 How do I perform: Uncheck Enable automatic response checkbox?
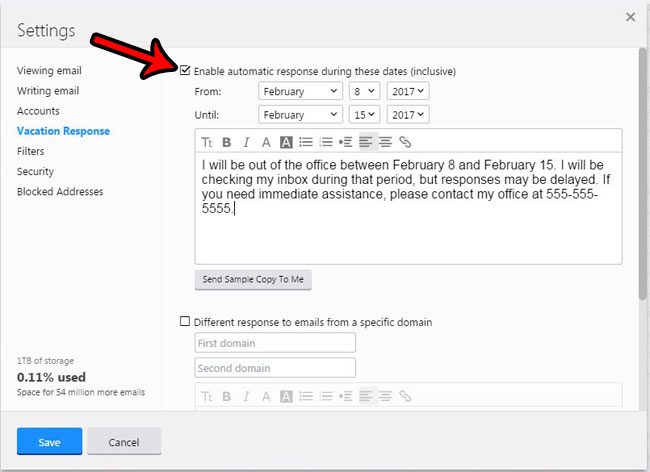[185, 70]
